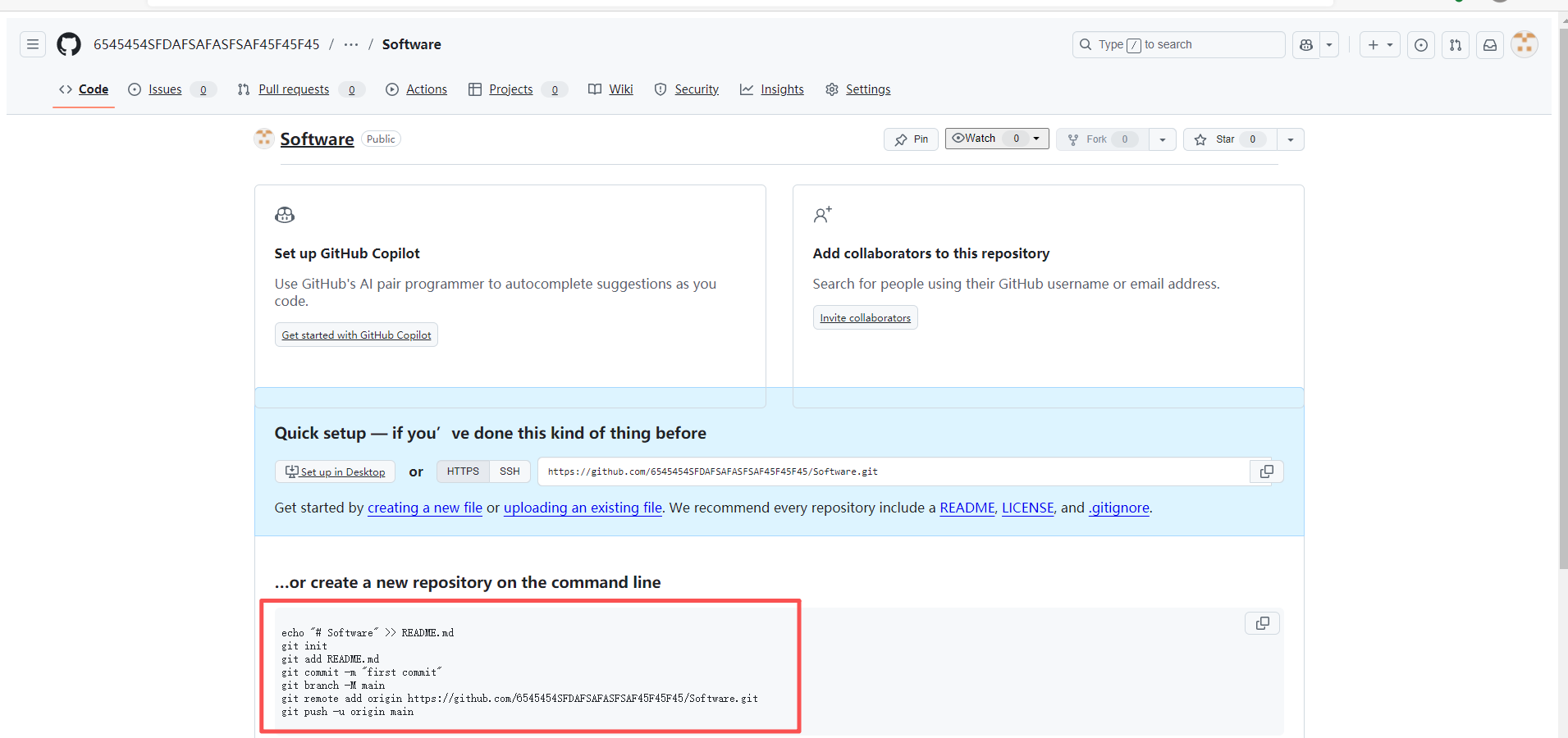1568x738 pixels.
Task: Open the Wiki tab
Action: (610, 89)
